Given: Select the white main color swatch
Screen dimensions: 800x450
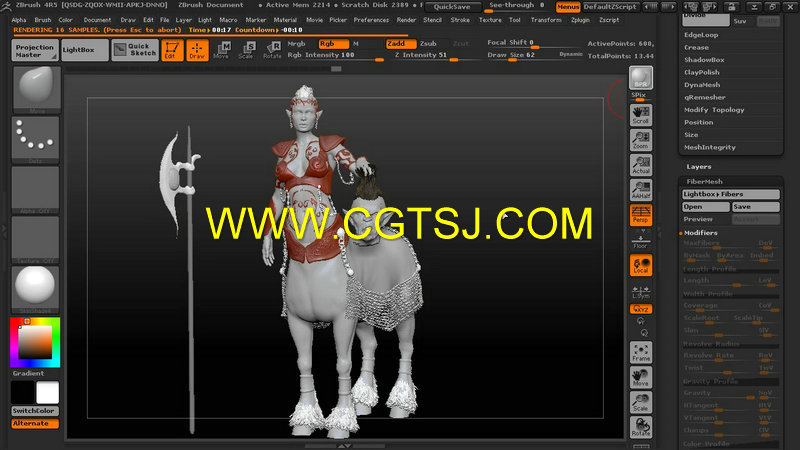Looking at the screenshot, I should point(47,393).
